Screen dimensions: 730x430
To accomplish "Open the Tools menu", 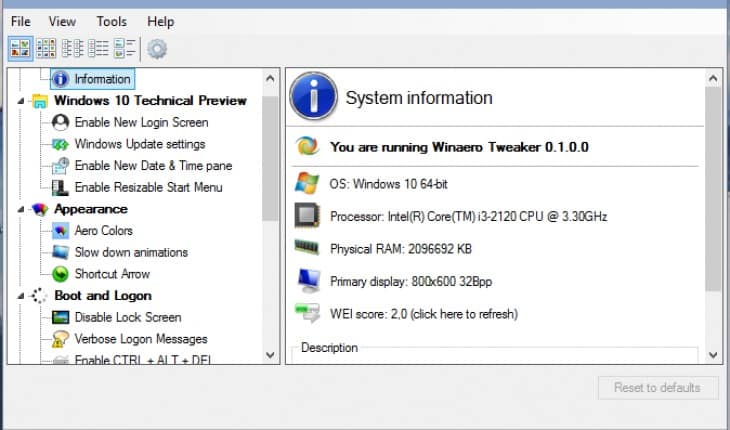I will point(111,21).
